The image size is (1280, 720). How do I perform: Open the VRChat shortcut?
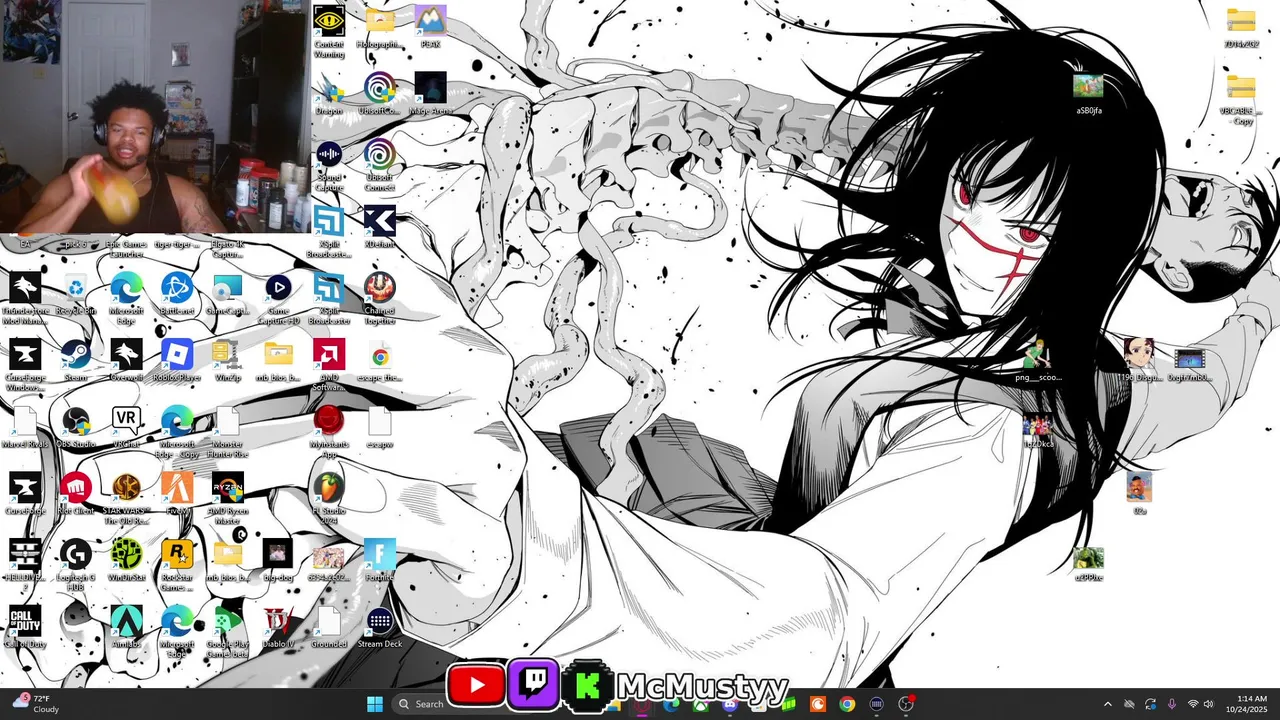pos(126,427)
